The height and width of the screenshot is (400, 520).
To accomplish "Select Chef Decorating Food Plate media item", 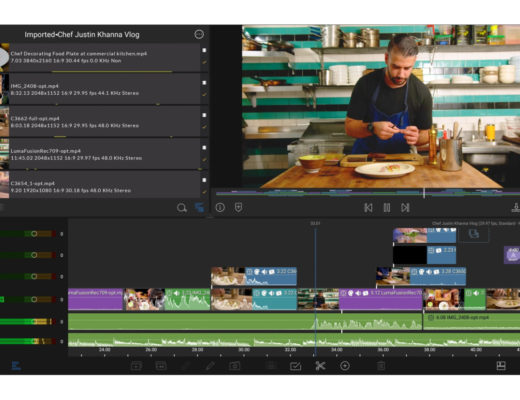I will coord(105,57).
